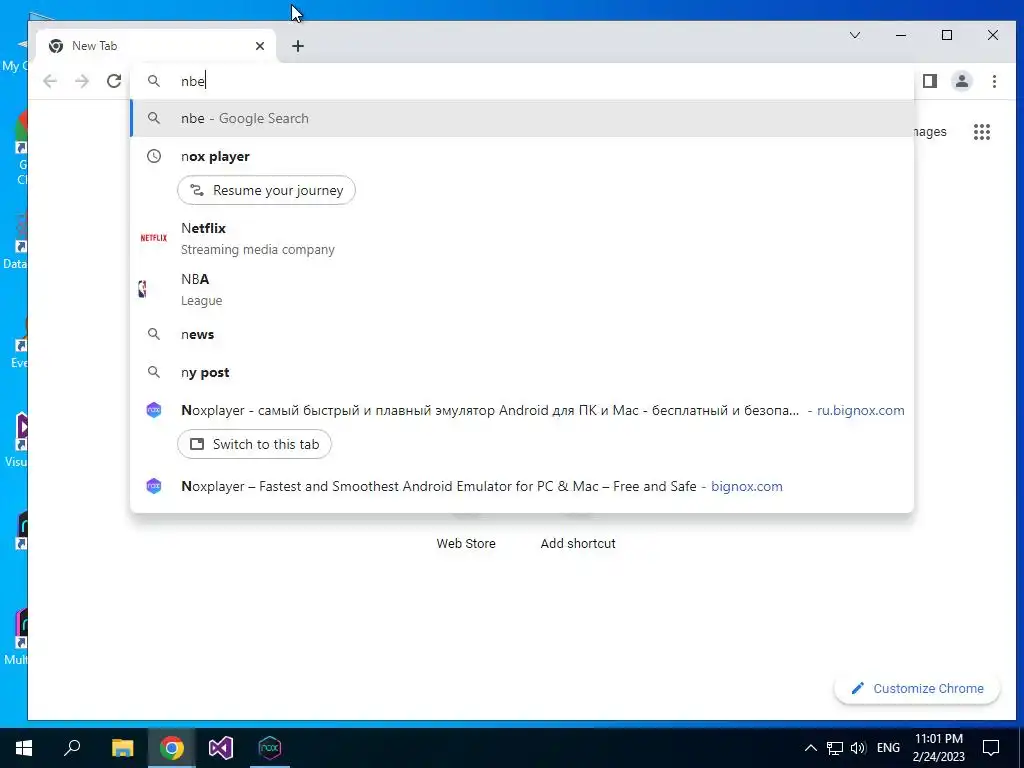This screenshot has width=1024, height=768.
Task: Reload the page with the refresh icon
Action: (114, 81)
